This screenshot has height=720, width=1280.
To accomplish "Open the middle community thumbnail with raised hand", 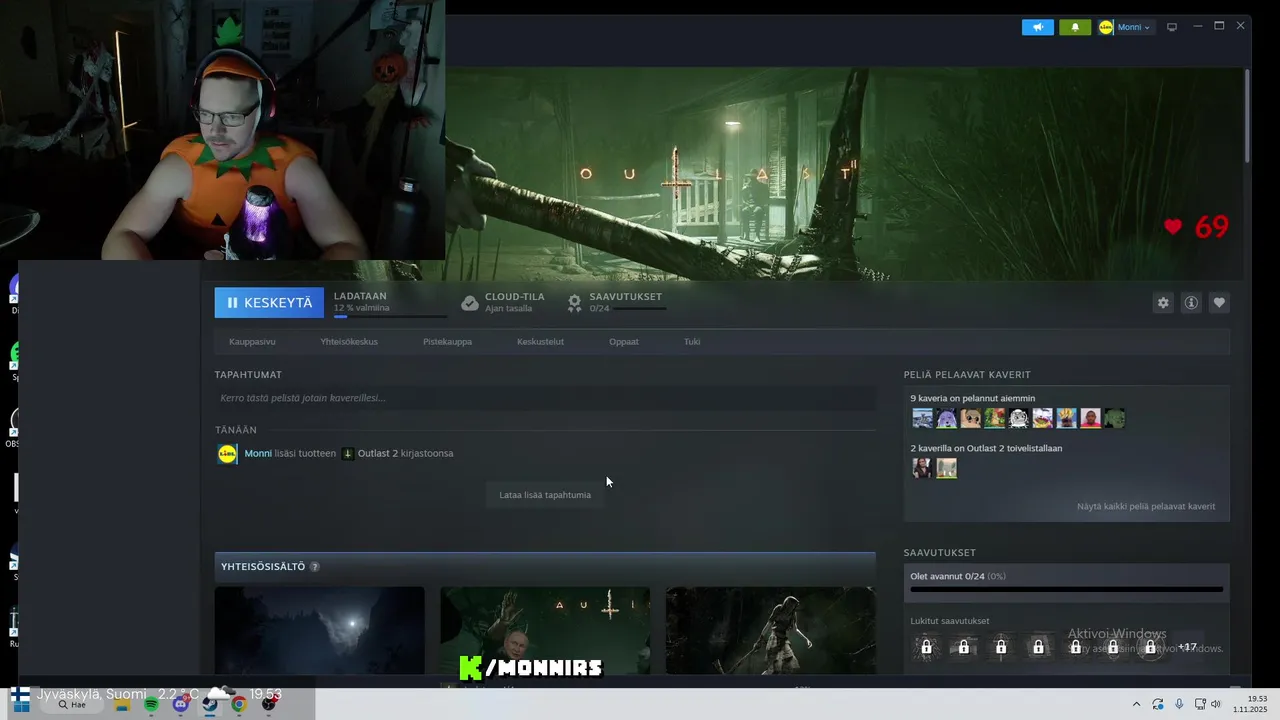I will (x=545, y=631).
